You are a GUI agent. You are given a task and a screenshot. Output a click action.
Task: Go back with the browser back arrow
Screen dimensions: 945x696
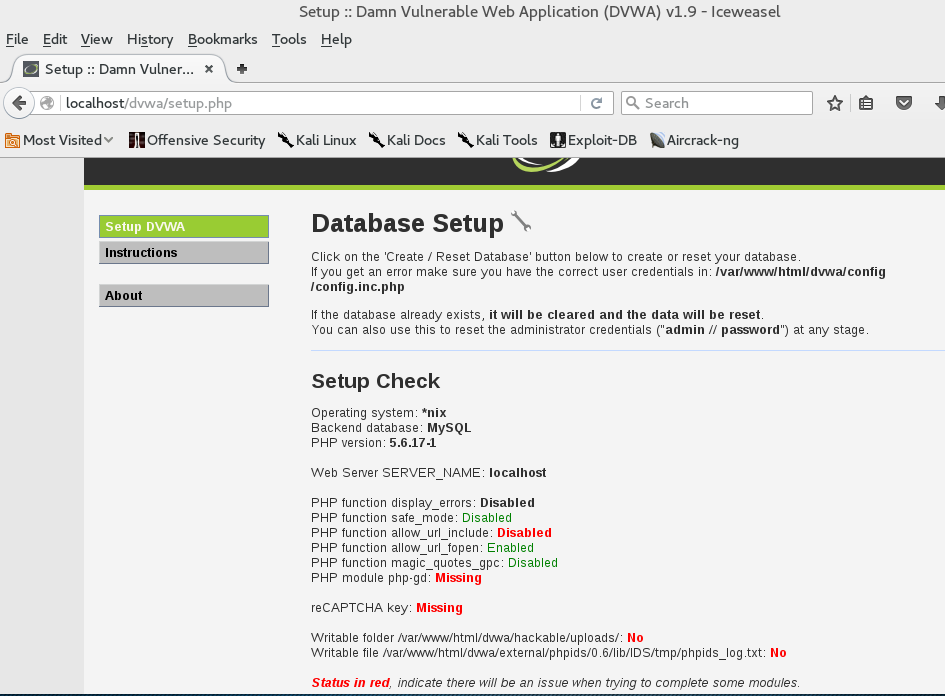19,104
